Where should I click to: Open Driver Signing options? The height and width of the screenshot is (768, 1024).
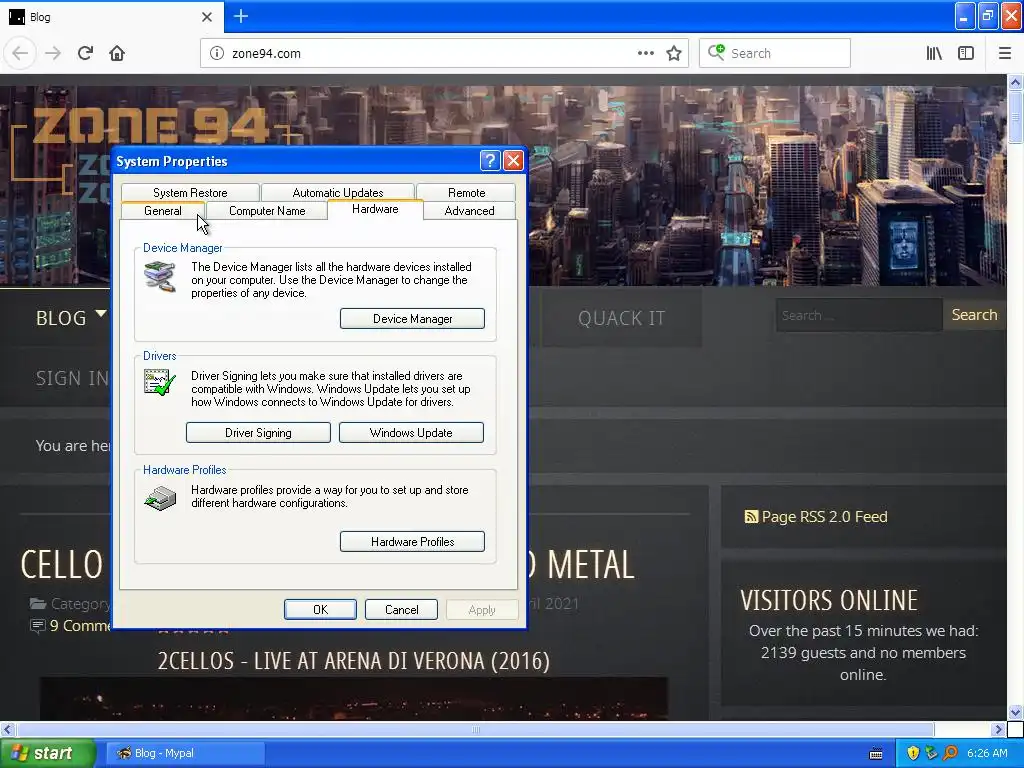258,433
